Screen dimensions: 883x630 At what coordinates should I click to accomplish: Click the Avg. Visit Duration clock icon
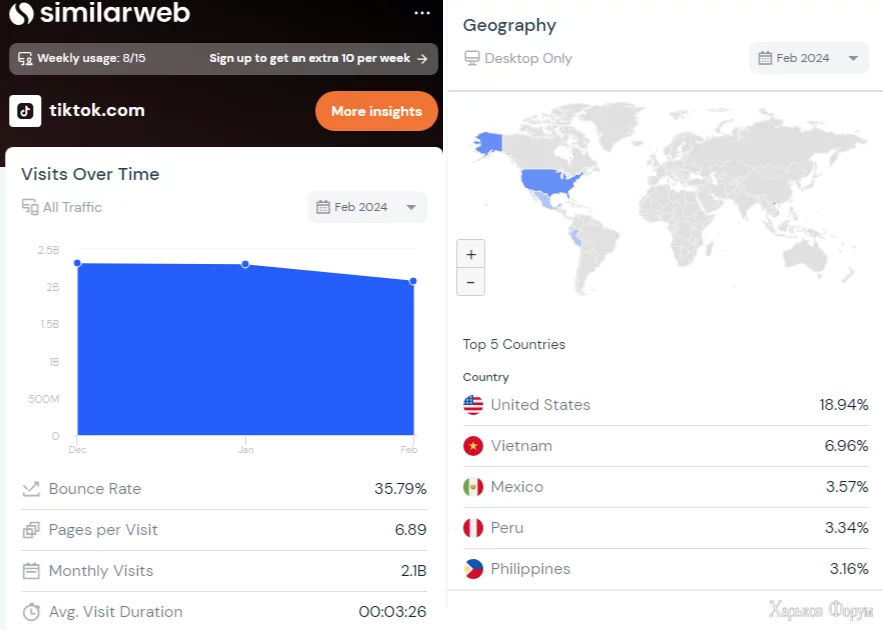tap(31, 611)
